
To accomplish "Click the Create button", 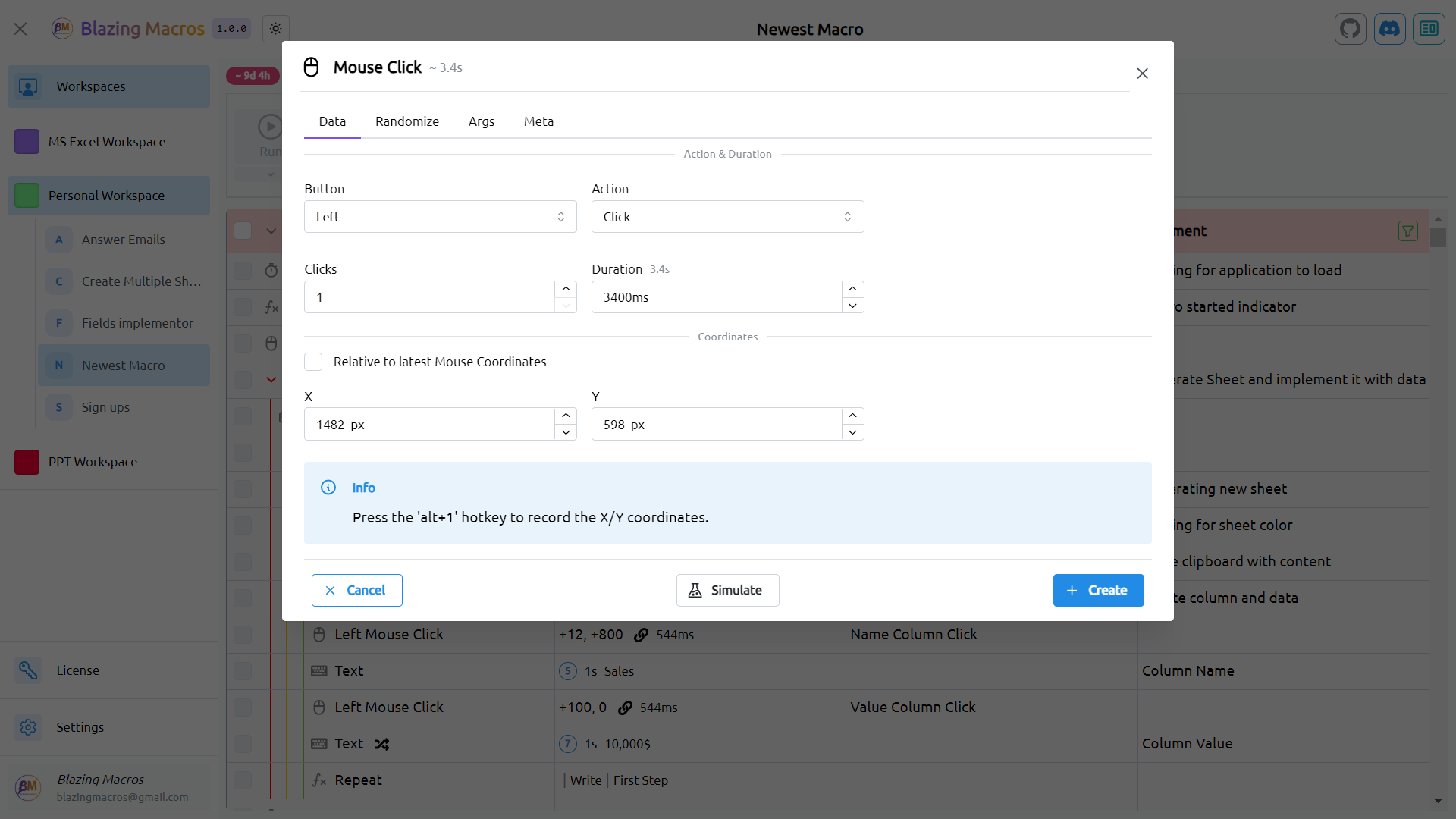I will tap(1098, 590).
